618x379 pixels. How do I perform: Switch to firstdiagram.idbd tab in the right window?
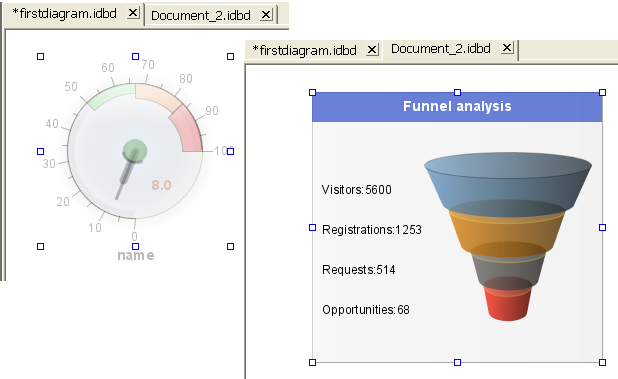click(x=305, y=50)
